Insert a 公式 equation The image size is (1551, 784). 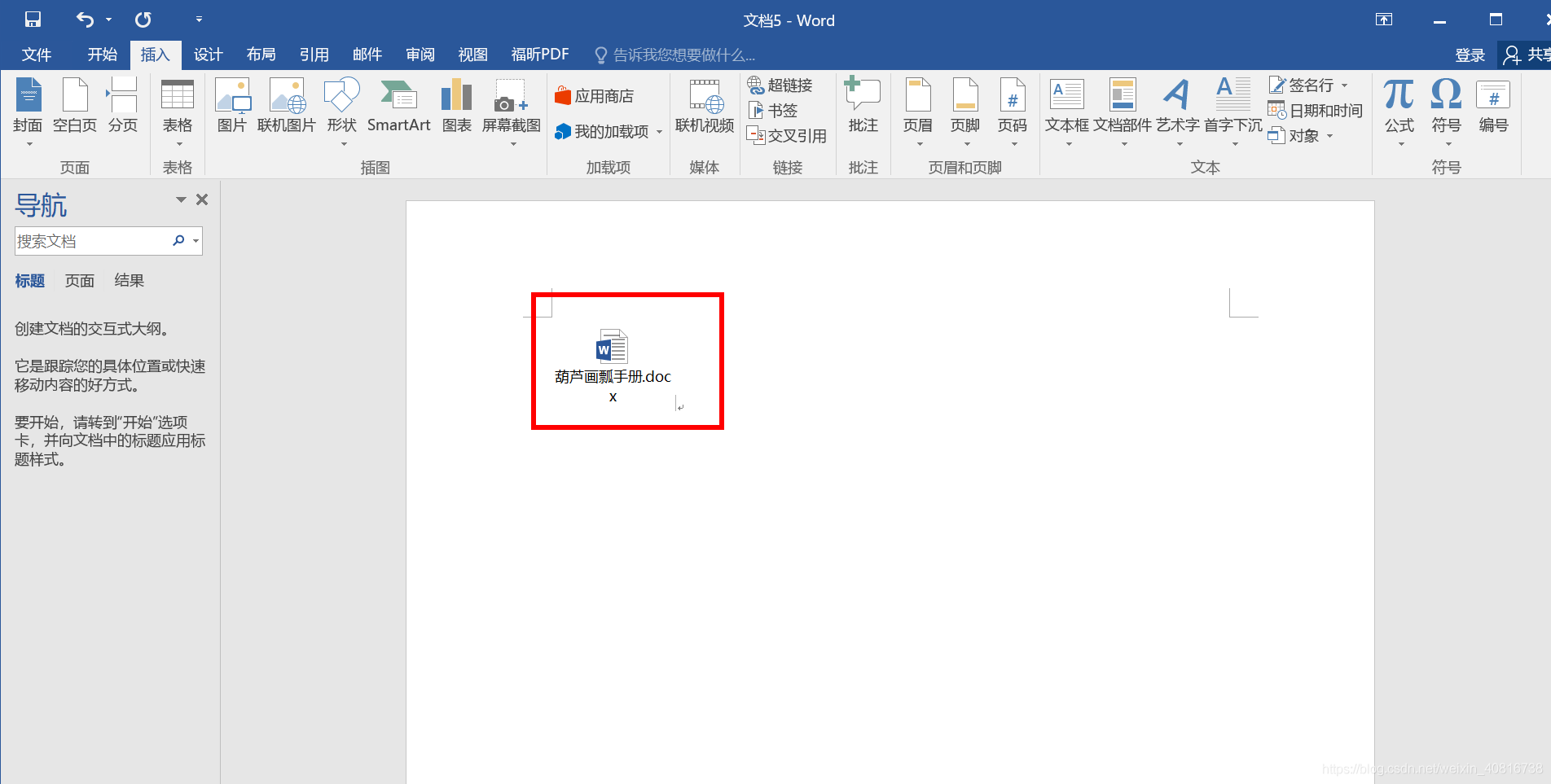1399,112
